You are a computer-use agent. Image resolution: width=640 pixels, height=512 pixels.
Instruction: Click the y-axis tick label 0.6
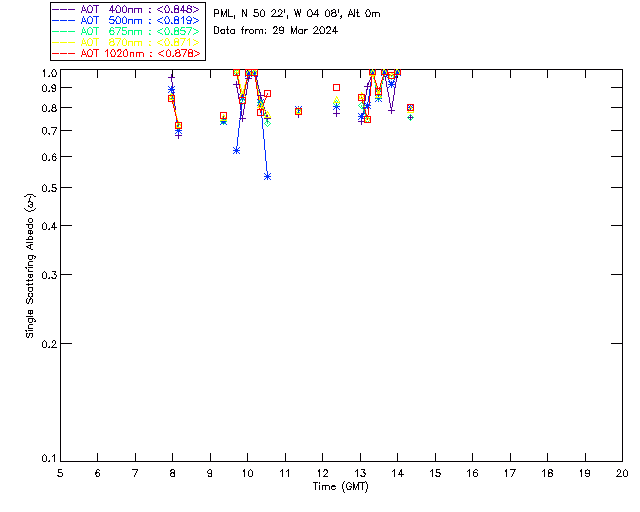[x=49, y=157]
